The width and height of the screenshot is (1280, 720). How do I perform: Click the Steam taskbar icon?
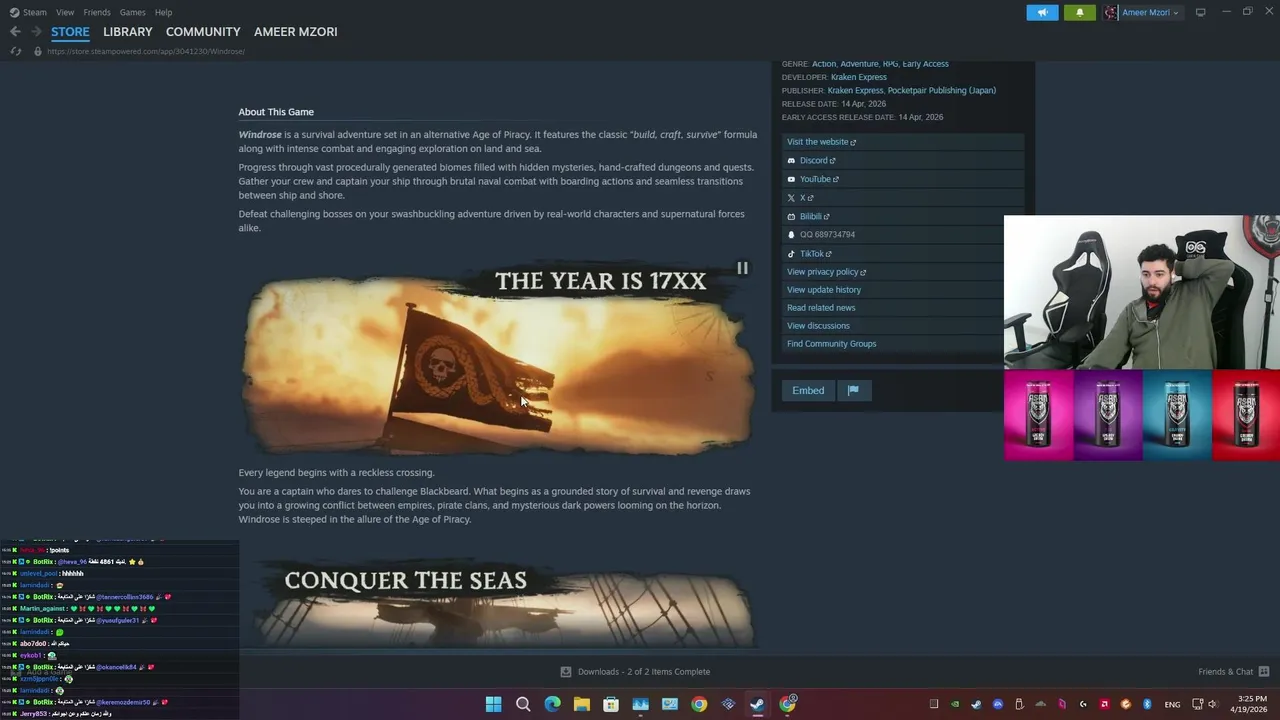[x=757, y=704]
